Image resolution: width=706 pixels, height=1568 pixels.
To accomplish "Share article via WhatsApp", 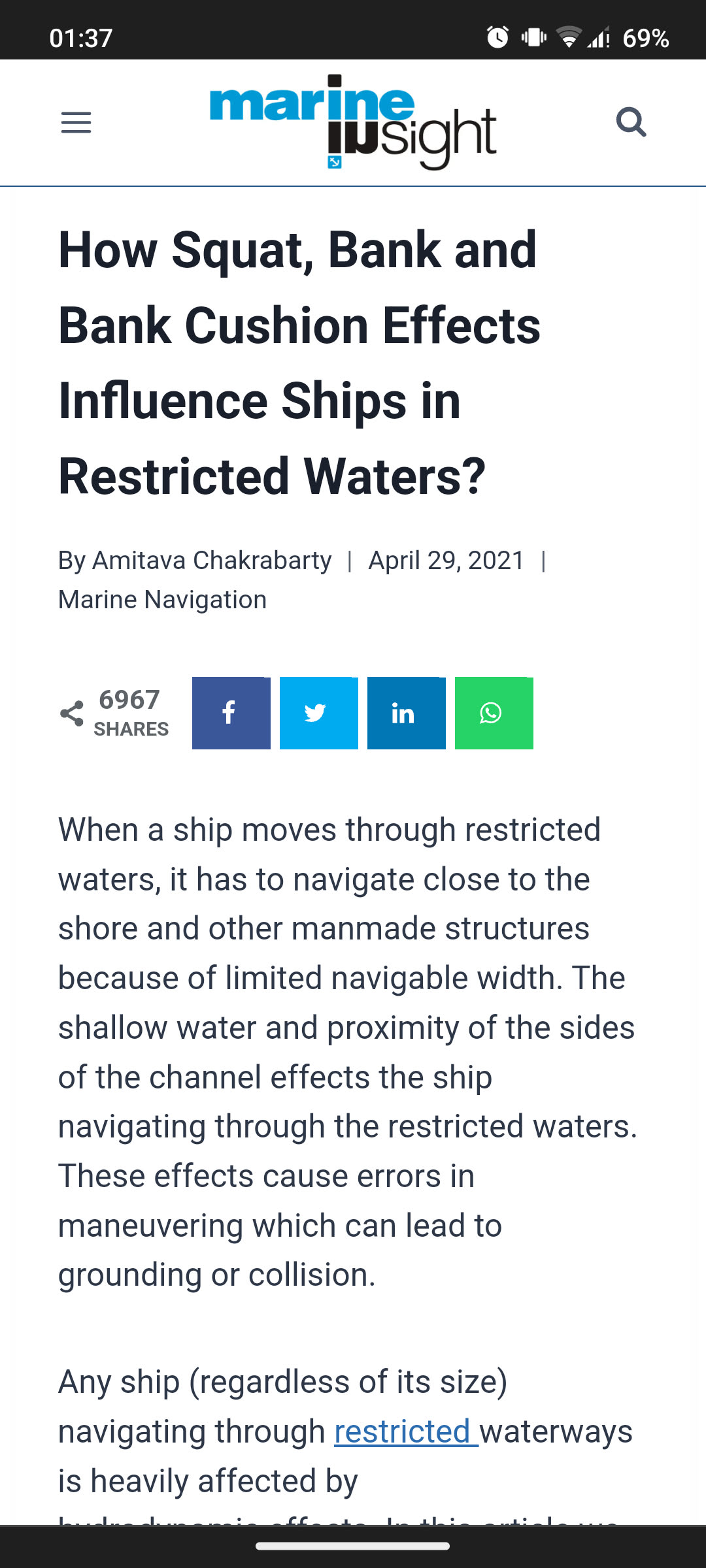I will click(x=494, y=713).
